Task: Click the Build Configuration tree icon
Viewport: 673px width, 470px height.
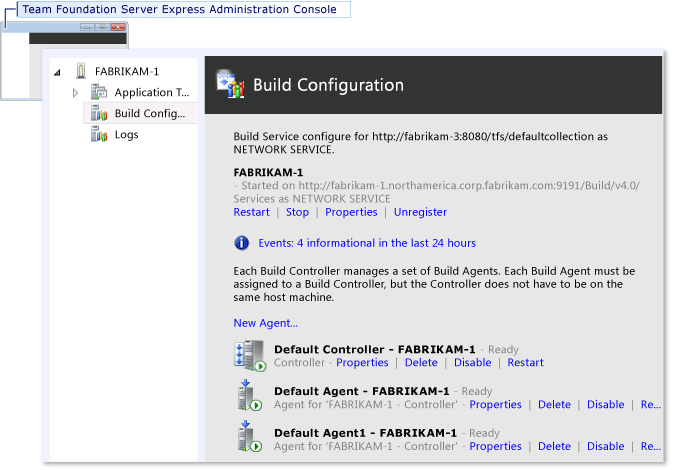Action: tap(99, 113)
